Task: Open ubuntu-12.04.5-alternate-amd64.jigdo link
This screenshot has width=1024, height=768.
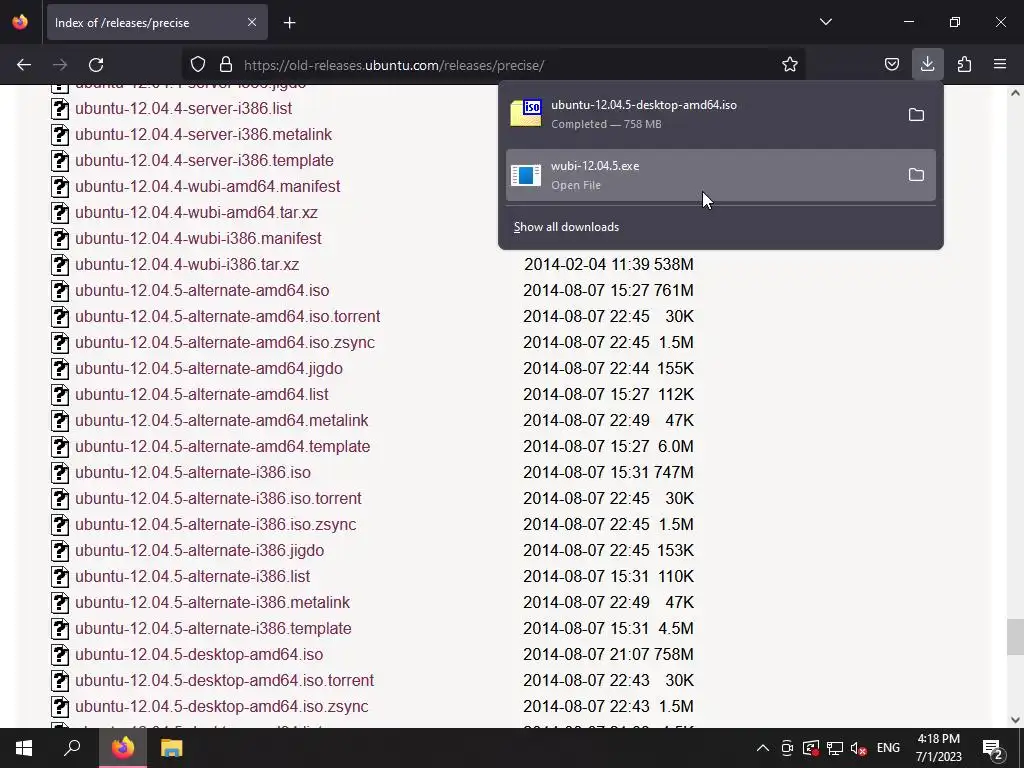Action: coord(209,368)
